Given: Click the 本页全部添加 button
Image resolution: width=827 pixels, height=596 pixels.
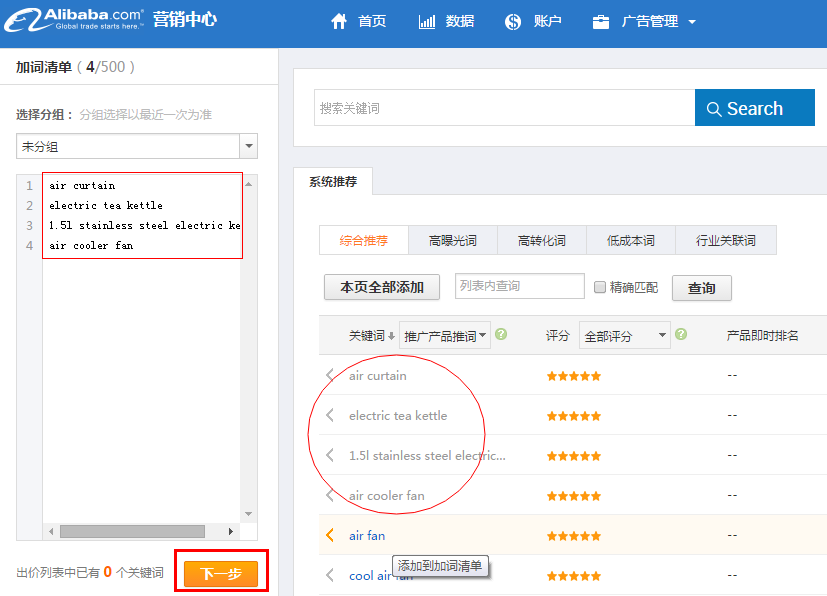Looking at the screenshot, I should 381,287.
